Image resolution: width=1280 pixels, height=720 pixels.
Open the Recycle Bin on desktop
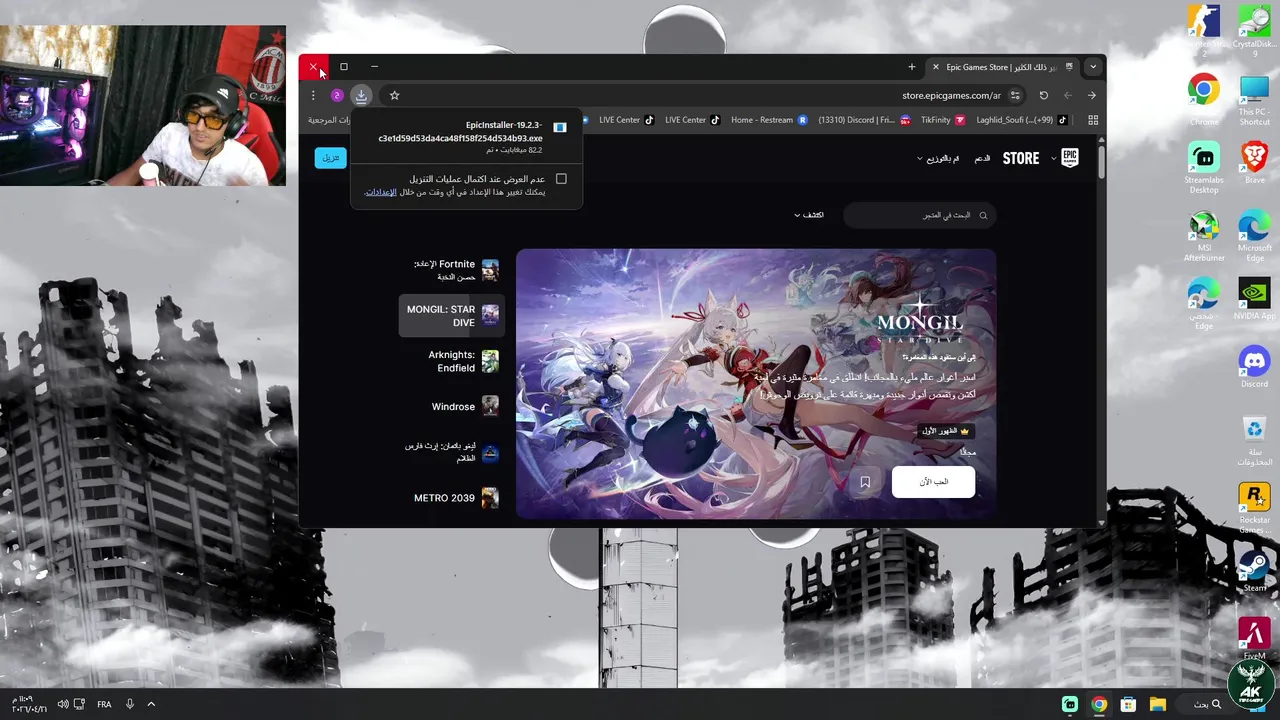tap(1254, 440)
